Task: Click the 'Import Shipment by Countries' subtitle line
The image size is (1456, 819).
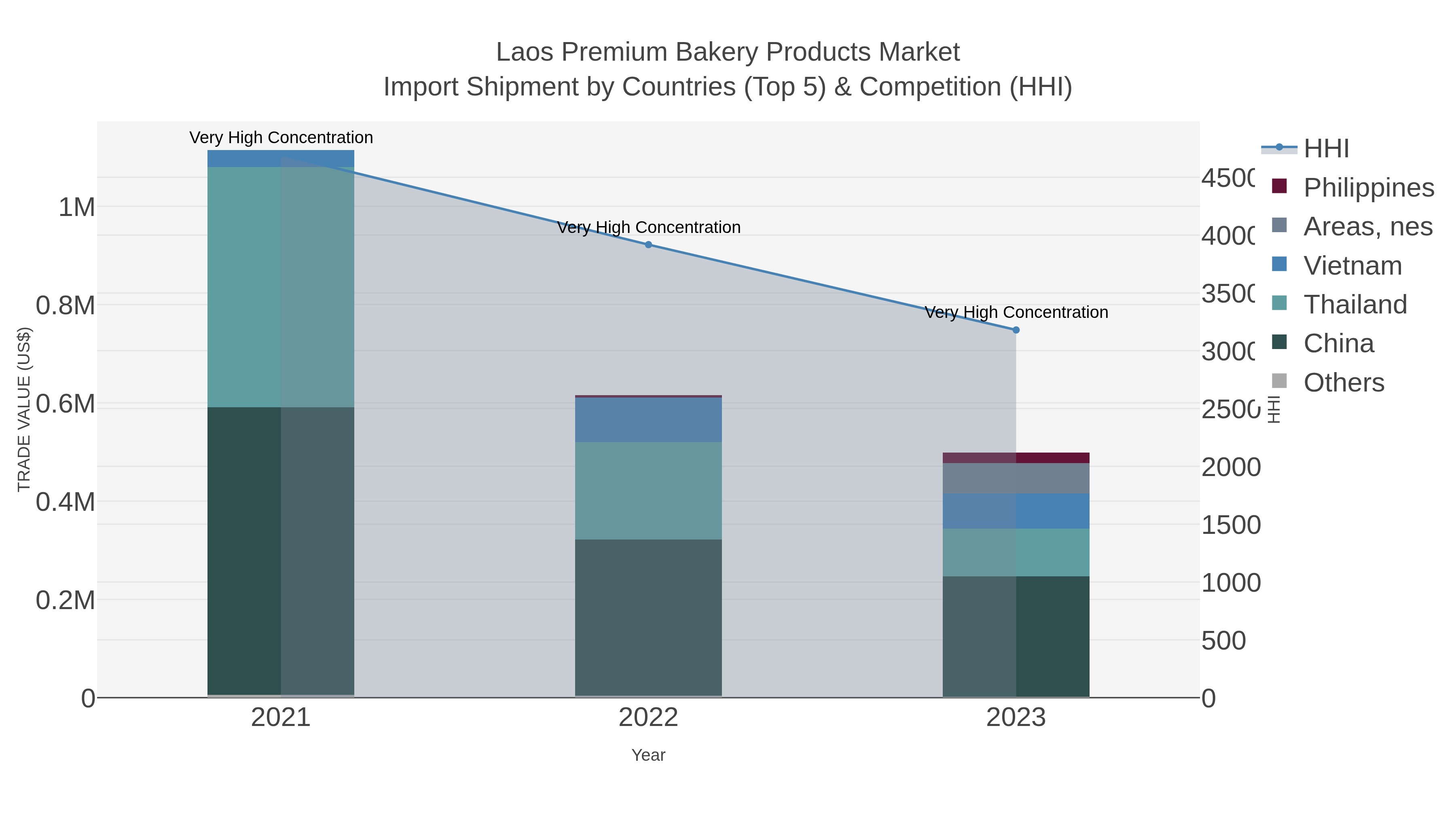Action: click(728, 88)
